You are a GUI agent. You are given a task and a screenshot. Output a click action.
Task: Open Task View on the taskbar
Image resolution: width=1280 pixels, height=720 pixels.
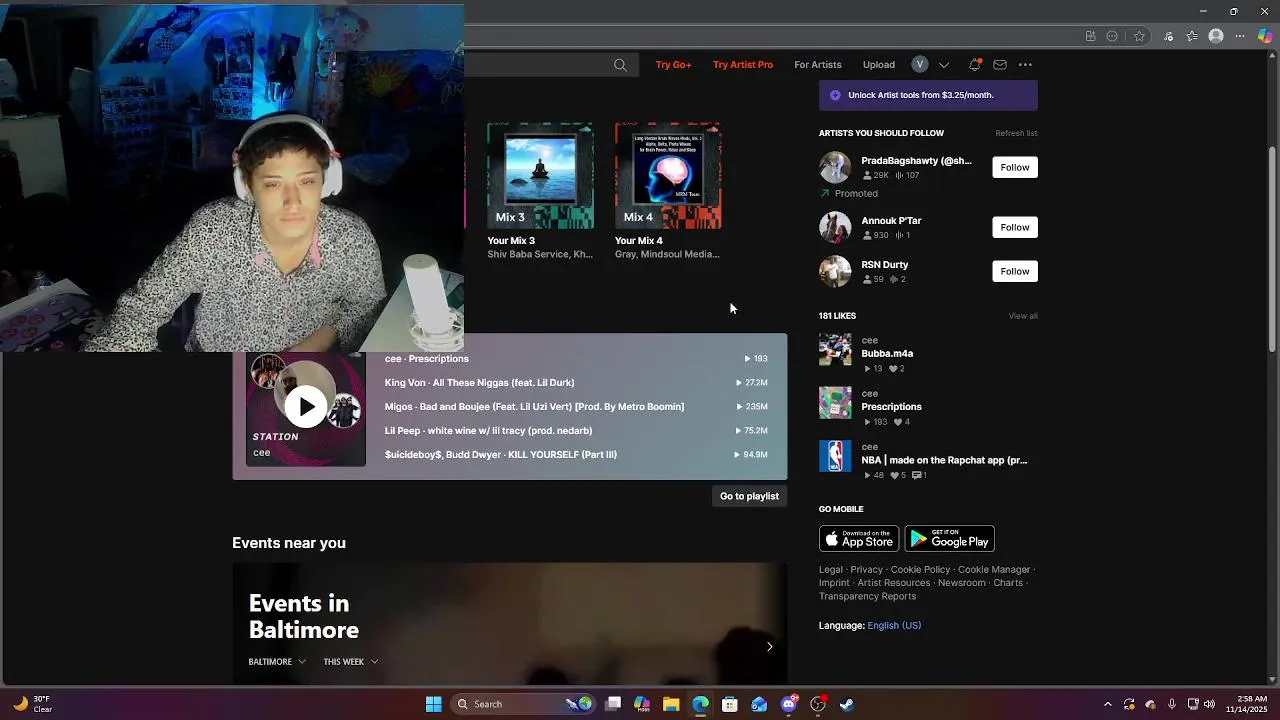pos(613,704)
